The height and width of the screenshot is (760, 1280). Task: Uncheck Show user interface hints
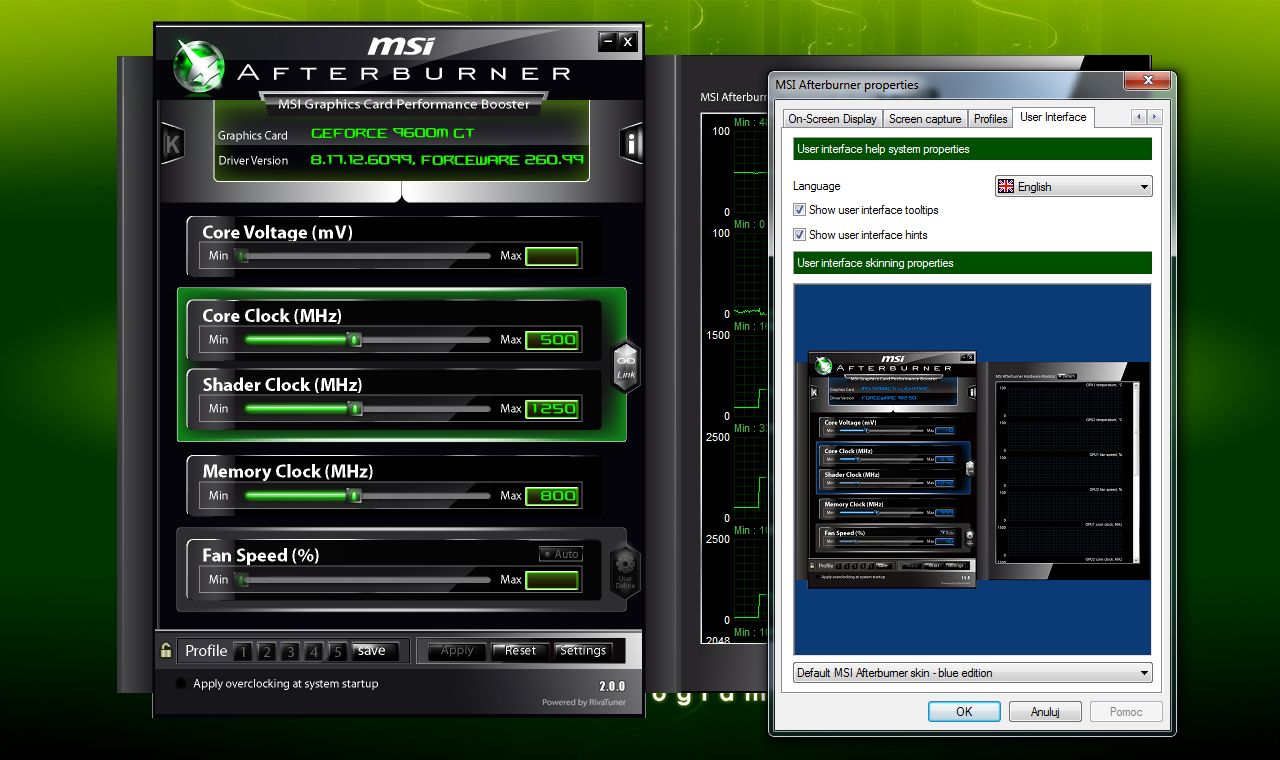pyautogui.click(x=799, y=235)
